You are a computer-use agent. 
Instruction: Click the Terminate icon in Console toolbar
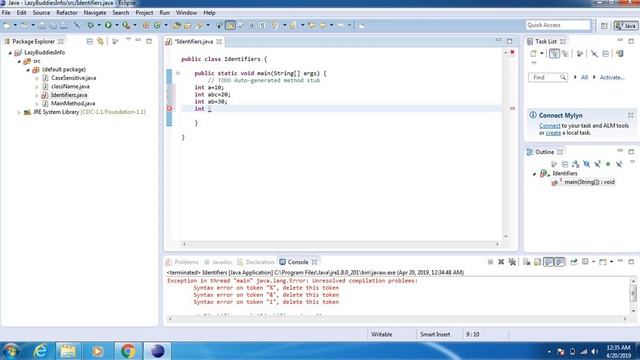490,262
